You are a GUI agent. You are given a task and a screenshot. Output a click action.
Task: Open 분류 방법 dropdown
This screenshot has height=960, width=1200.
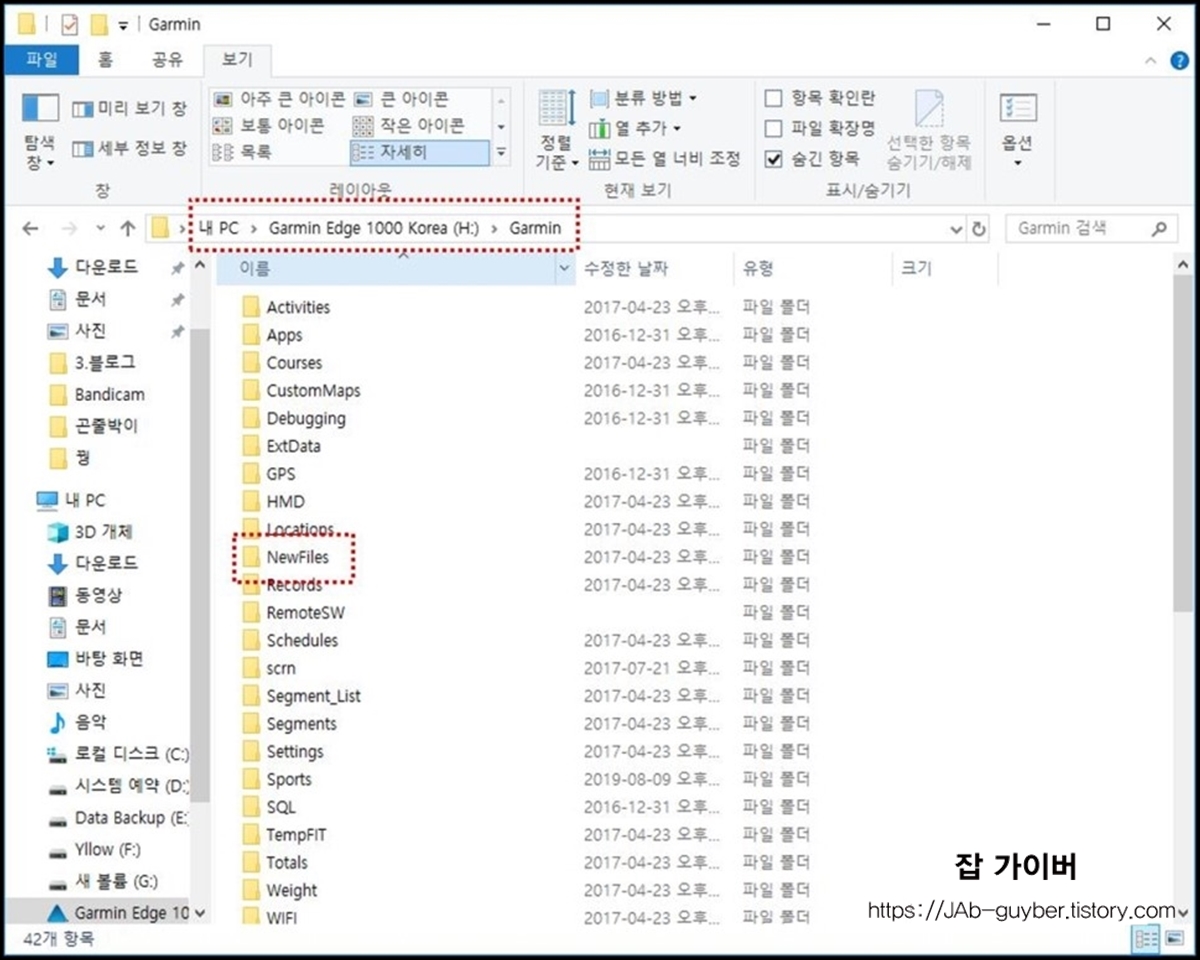(643, 98)
